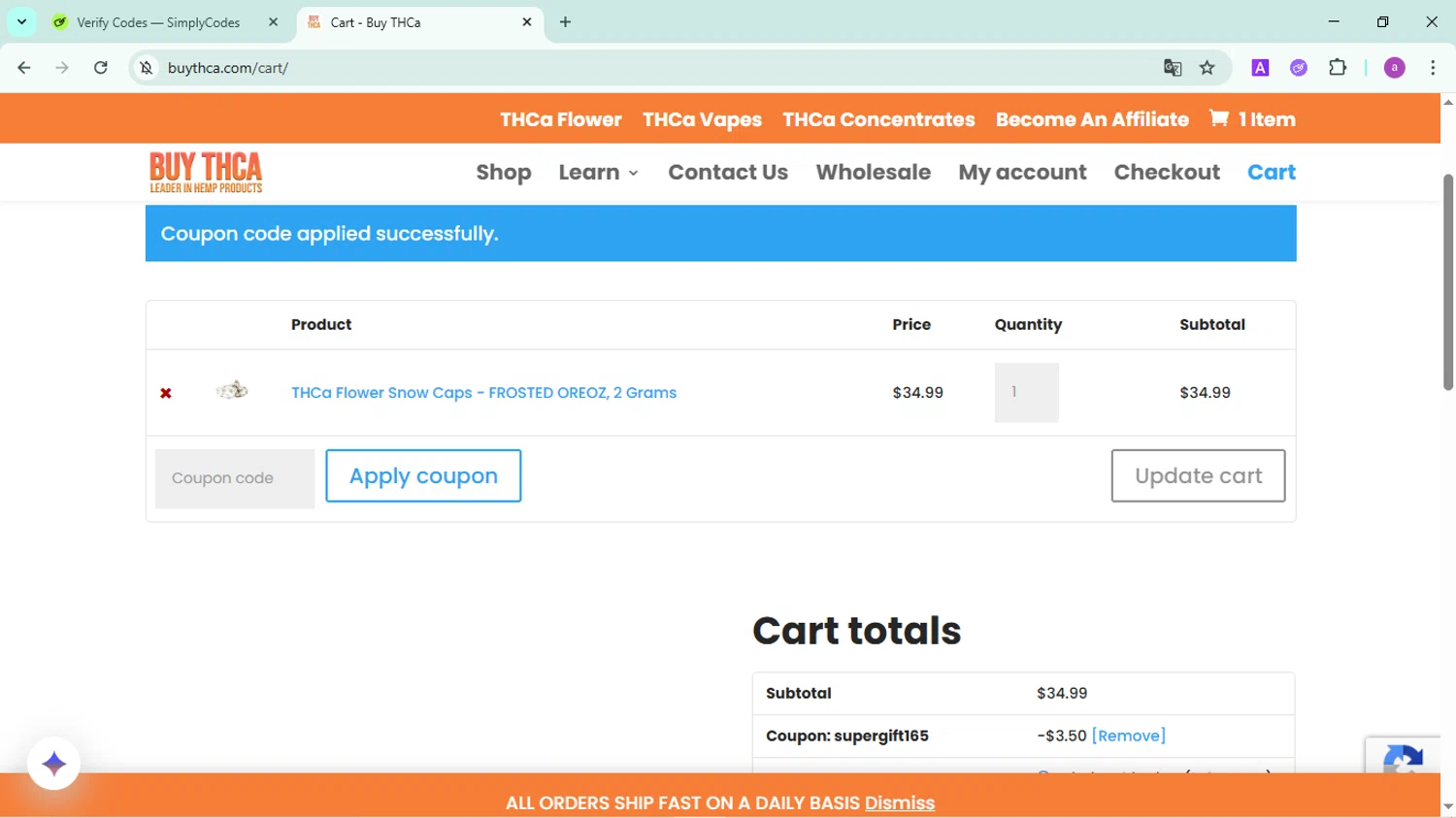Click the browser forward arrow

click(62, 68)
